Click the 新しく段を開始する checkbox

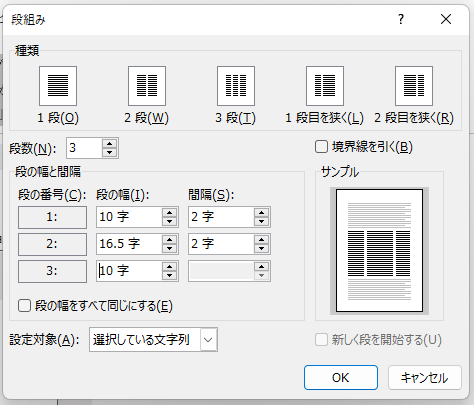[x=321, y=340]
